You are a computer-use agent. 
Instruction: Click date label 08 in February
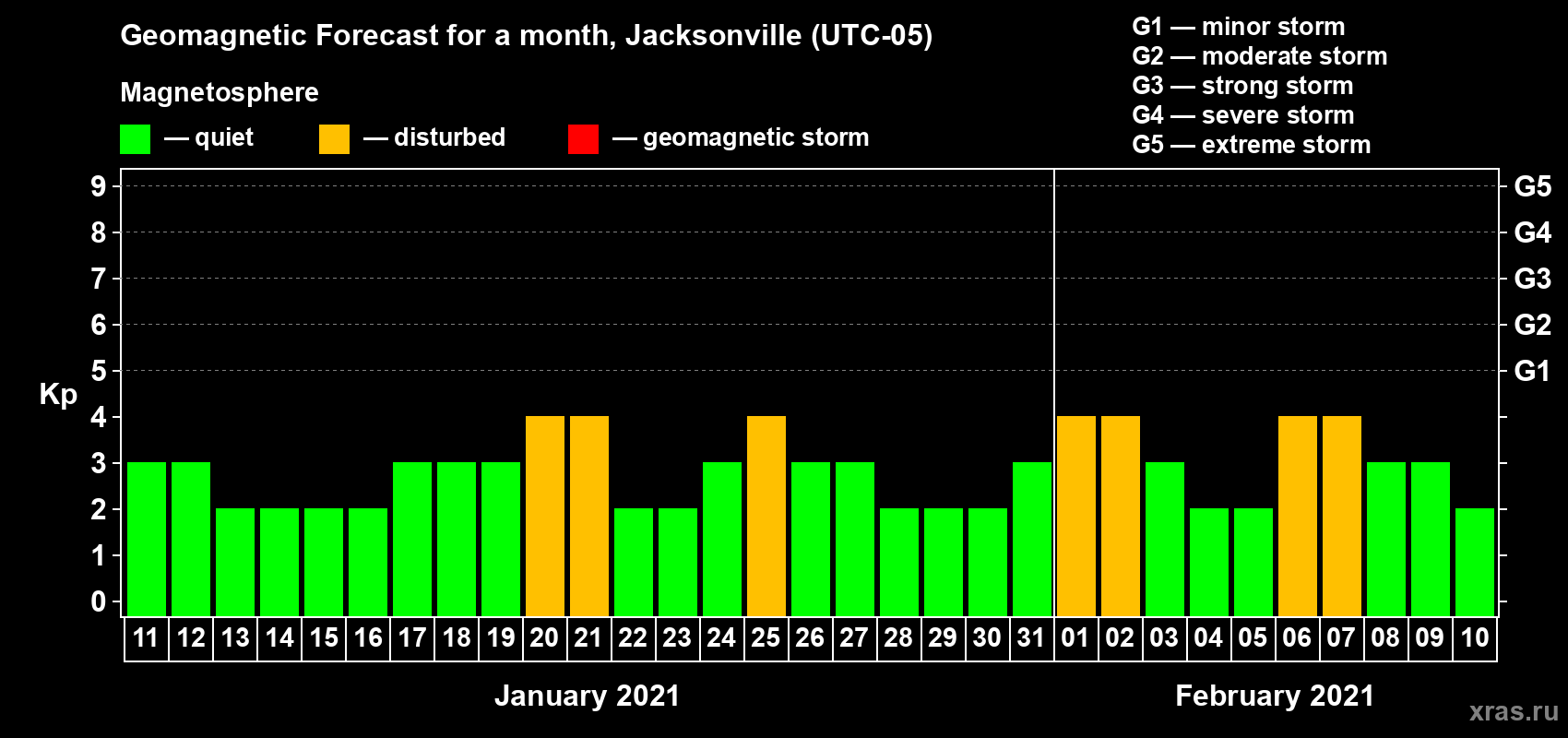pyautogui.click(x=1385, y=638)
